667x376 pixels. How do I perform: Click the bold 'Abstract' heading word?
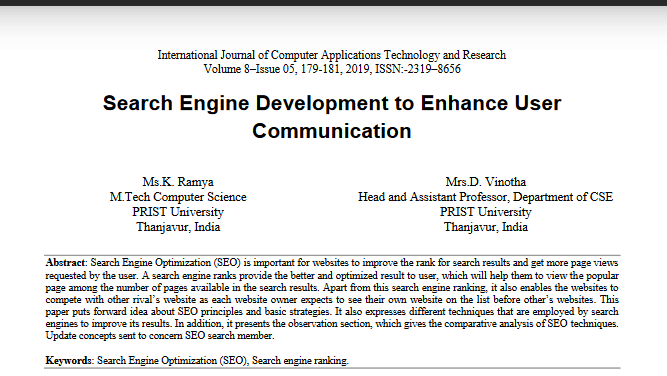pos(66,262)
